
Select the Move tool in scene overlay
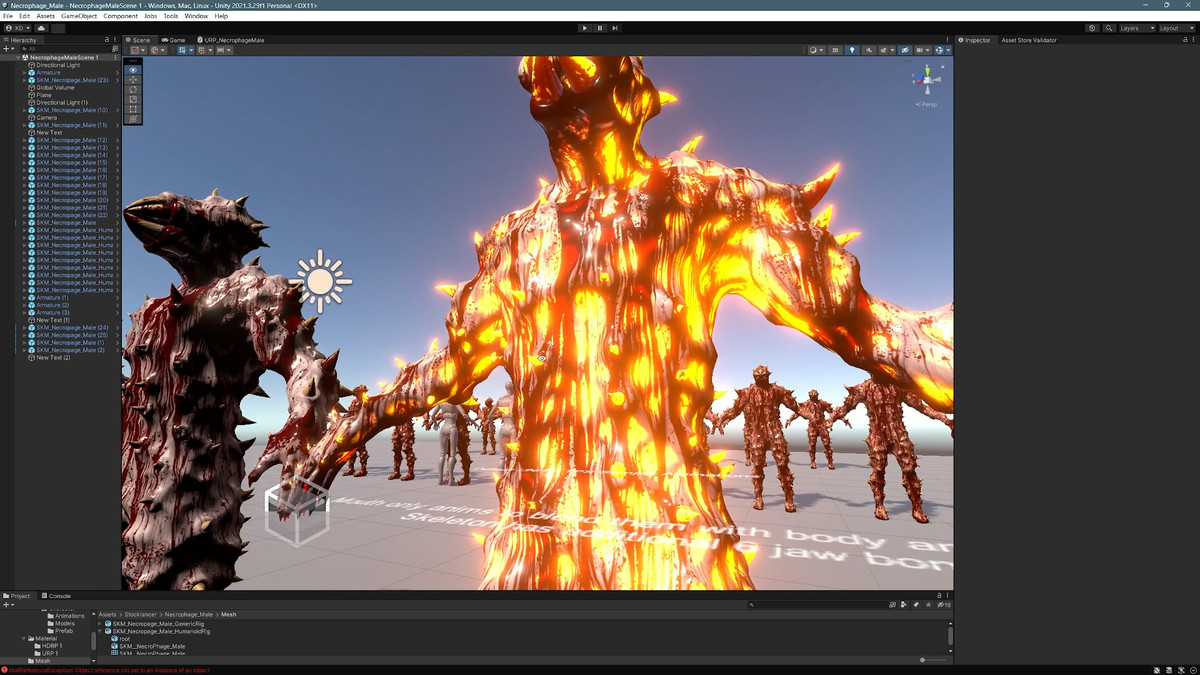coord(133,80)
